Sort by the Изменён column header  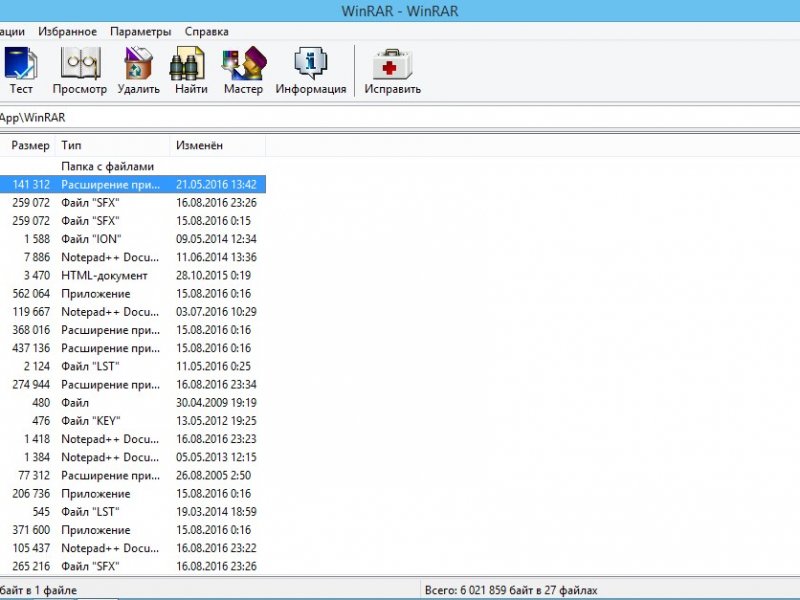pyautogui.click(x=218, y=145)
